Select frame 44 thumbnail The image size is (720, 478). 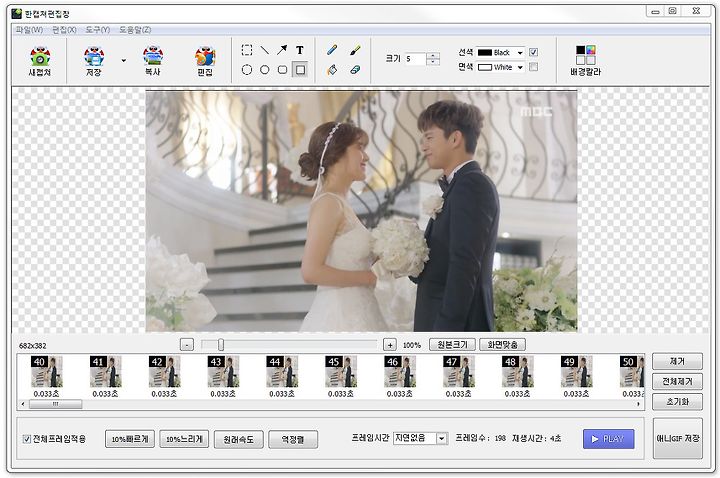[x=281, y=372]
